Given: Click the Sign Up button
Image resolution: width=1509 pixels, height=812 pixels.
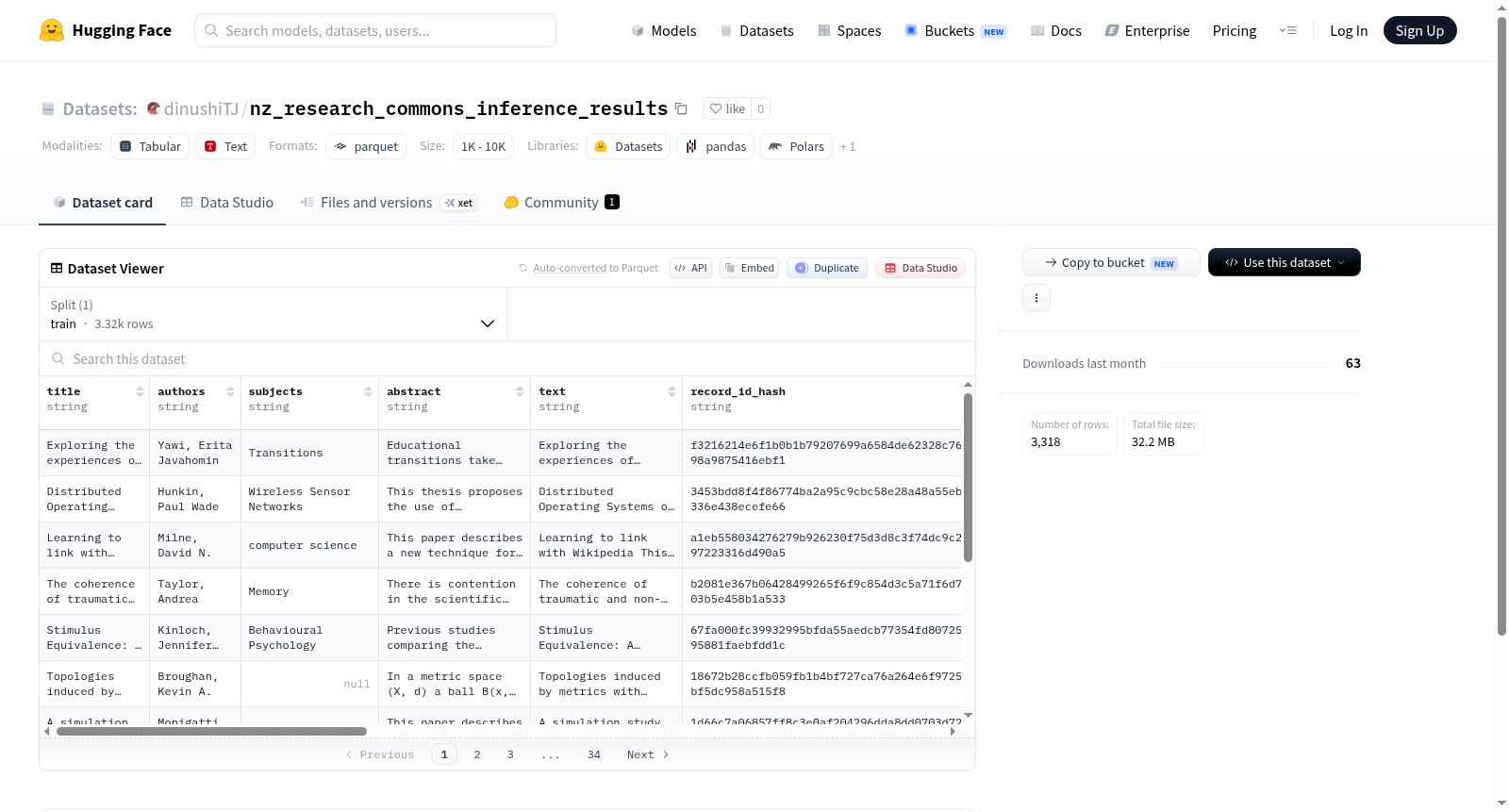Looking at the screenshot, I should pos(1419,30).
